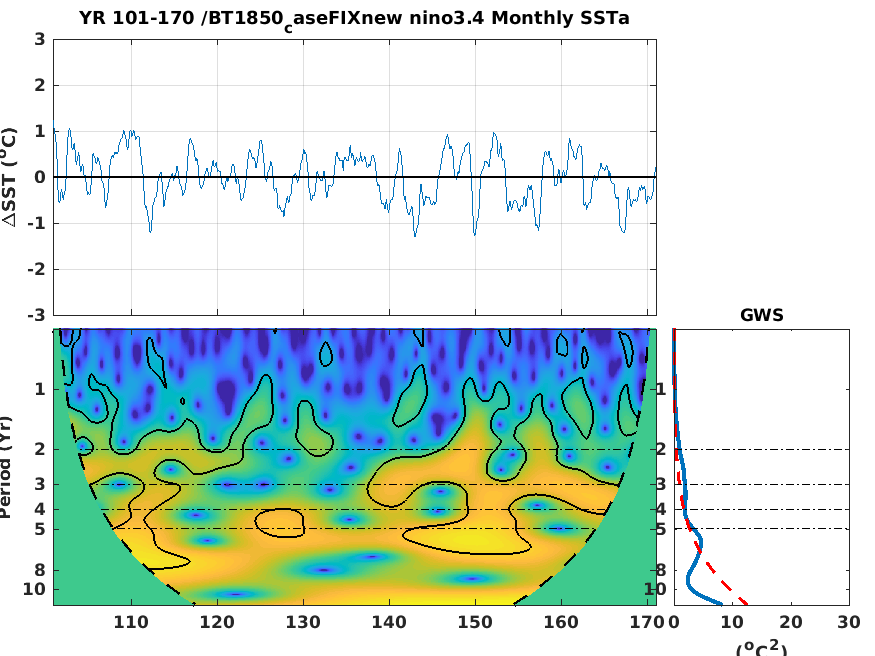875x656 pixels.
Task: Click the Period (Yr) y-axis label
Action: 5,467
